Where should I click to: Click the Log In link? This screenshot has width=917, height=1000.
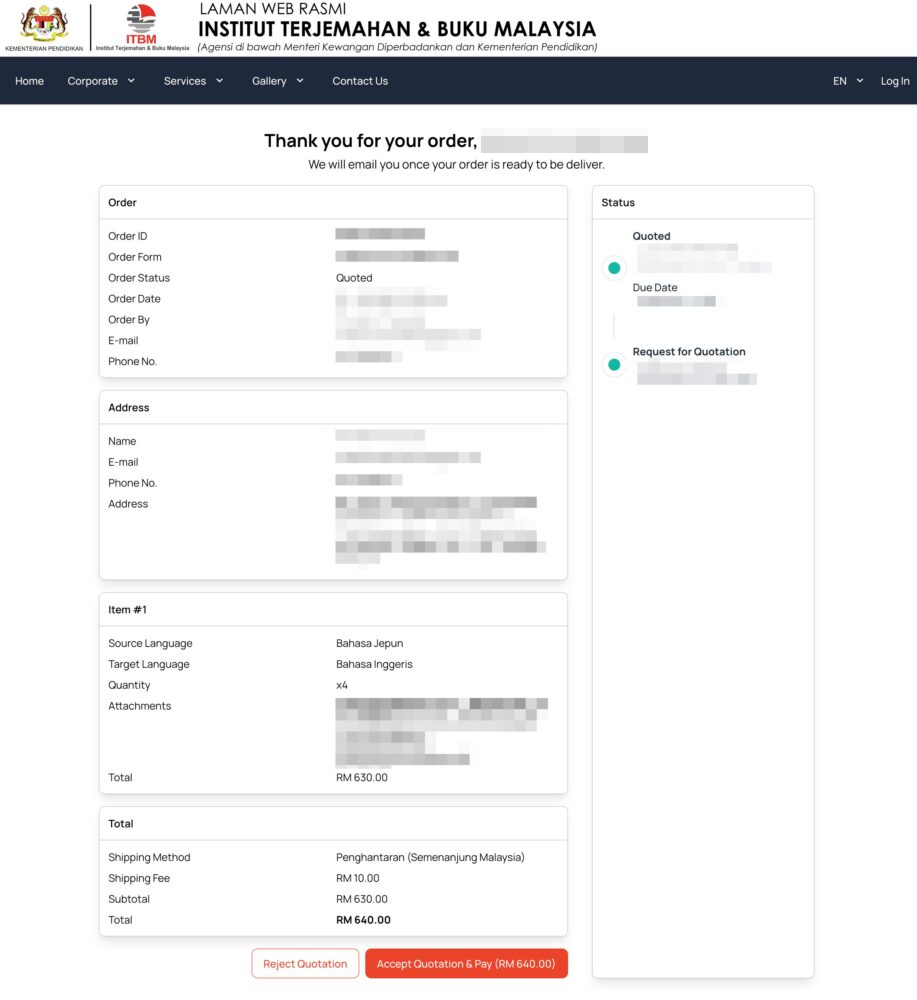895,81
